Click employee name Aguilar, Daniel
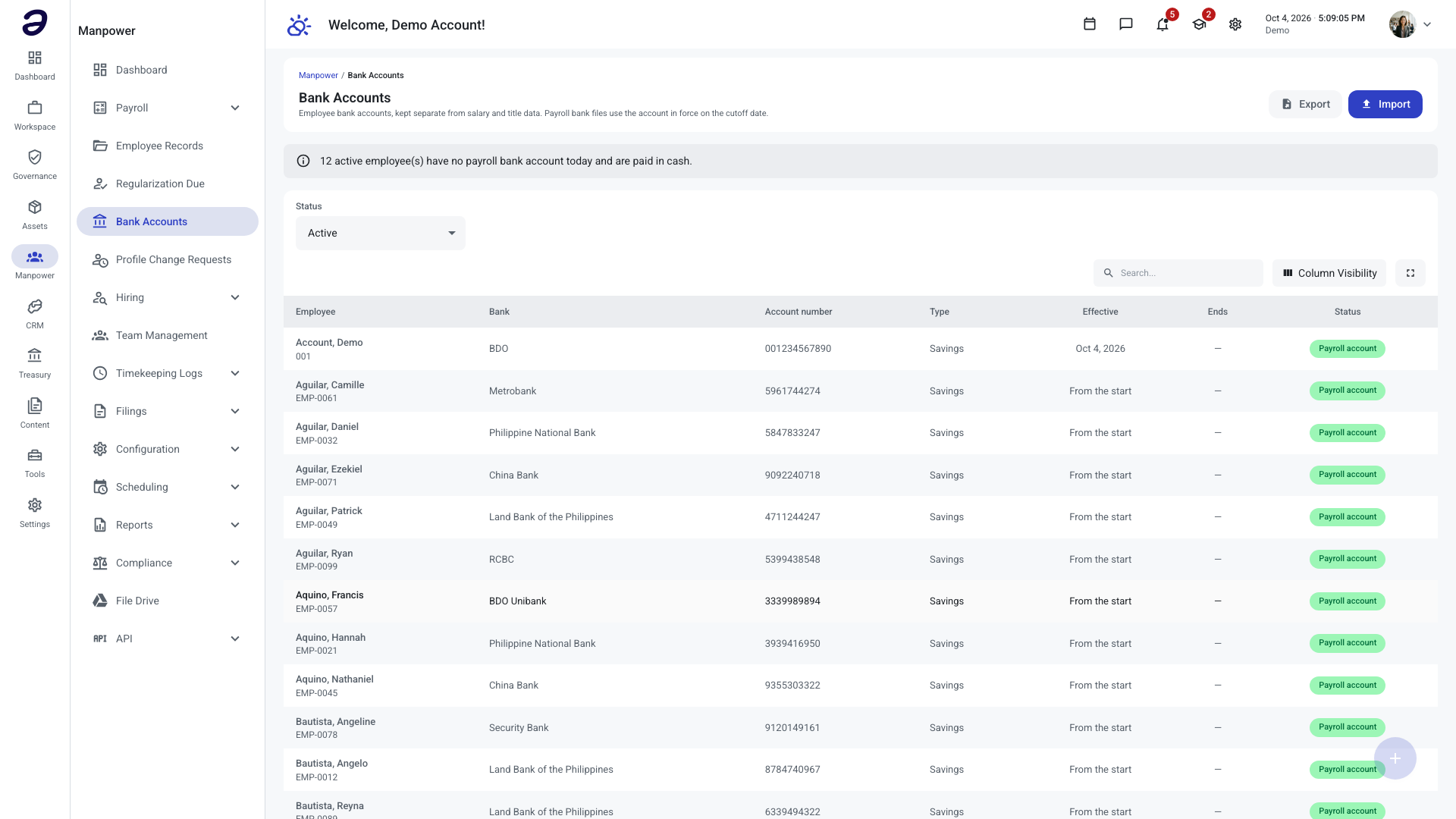 click(x=327, y=427)
